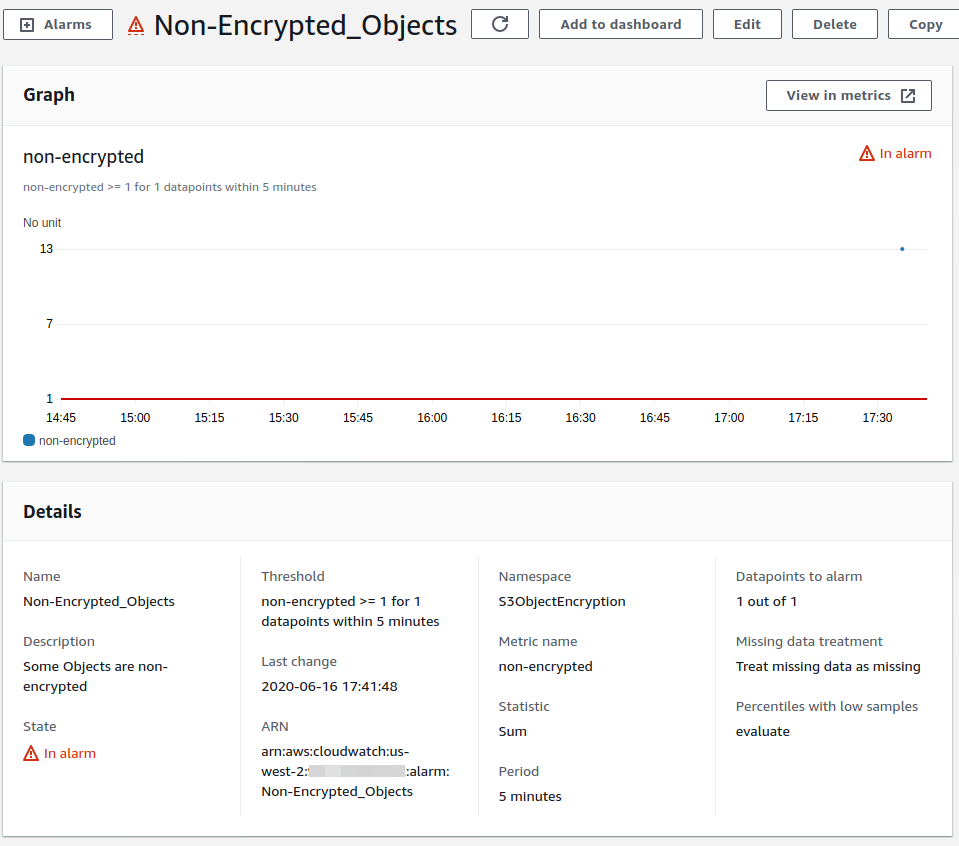Click the Alarms overview icon in the breadcrumb button

[x=28, y=24]
